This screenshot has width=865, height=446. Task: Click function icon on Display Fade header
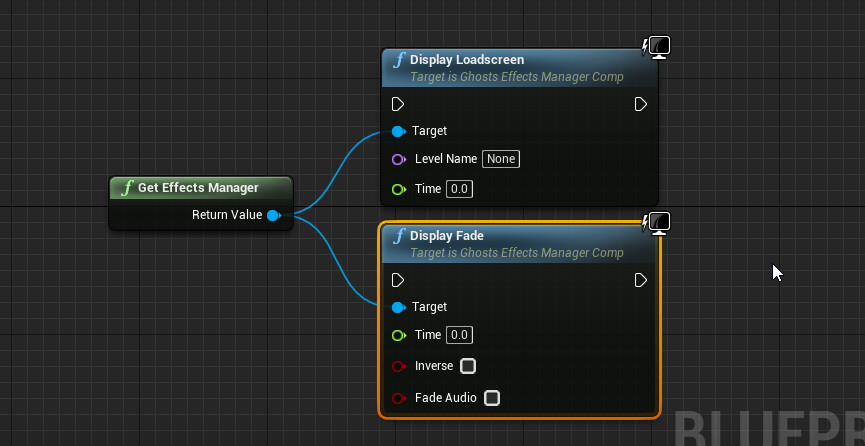click(x=400, y=236)
